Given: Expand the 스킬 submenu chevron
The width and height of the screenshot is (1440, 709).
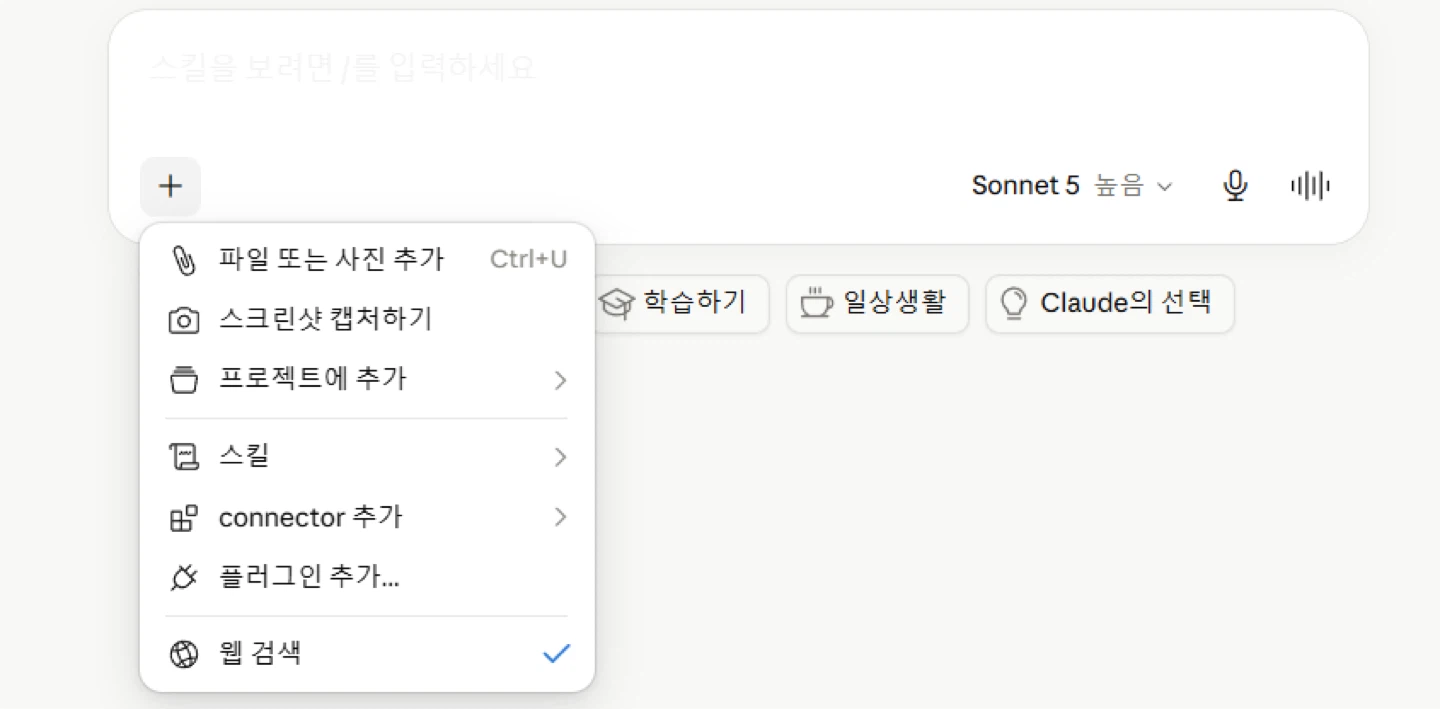Looking at the screenshot, I should pyautogui.click(x=560, y=457).
